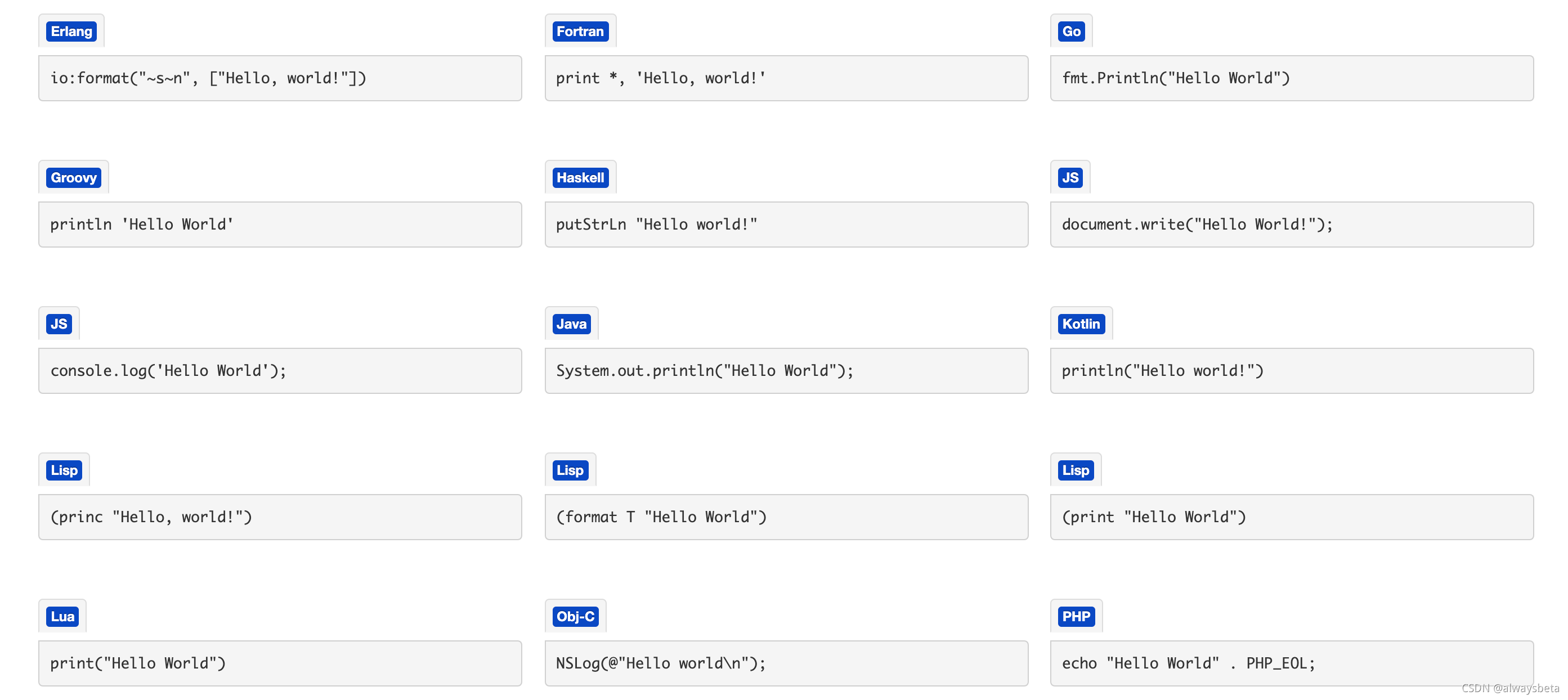The height and width of the screenshot is (700, 1568).
Task: Click the Kotlin language tag
Action: coord(1081,324)
